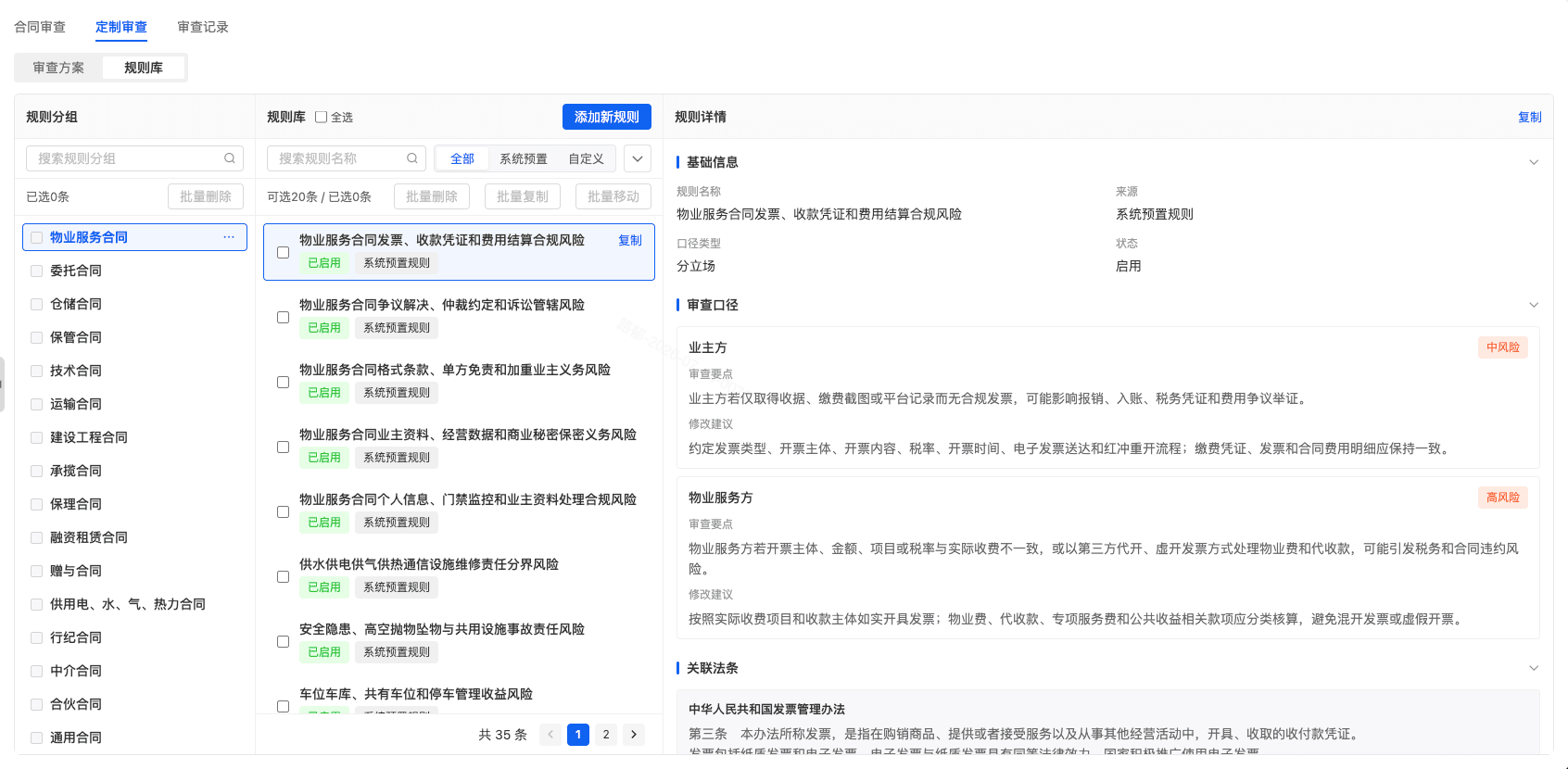Viewport: 1568px width, 769px height.
Task: Select the 赠与合同 group
Action: tap(134, 571)
